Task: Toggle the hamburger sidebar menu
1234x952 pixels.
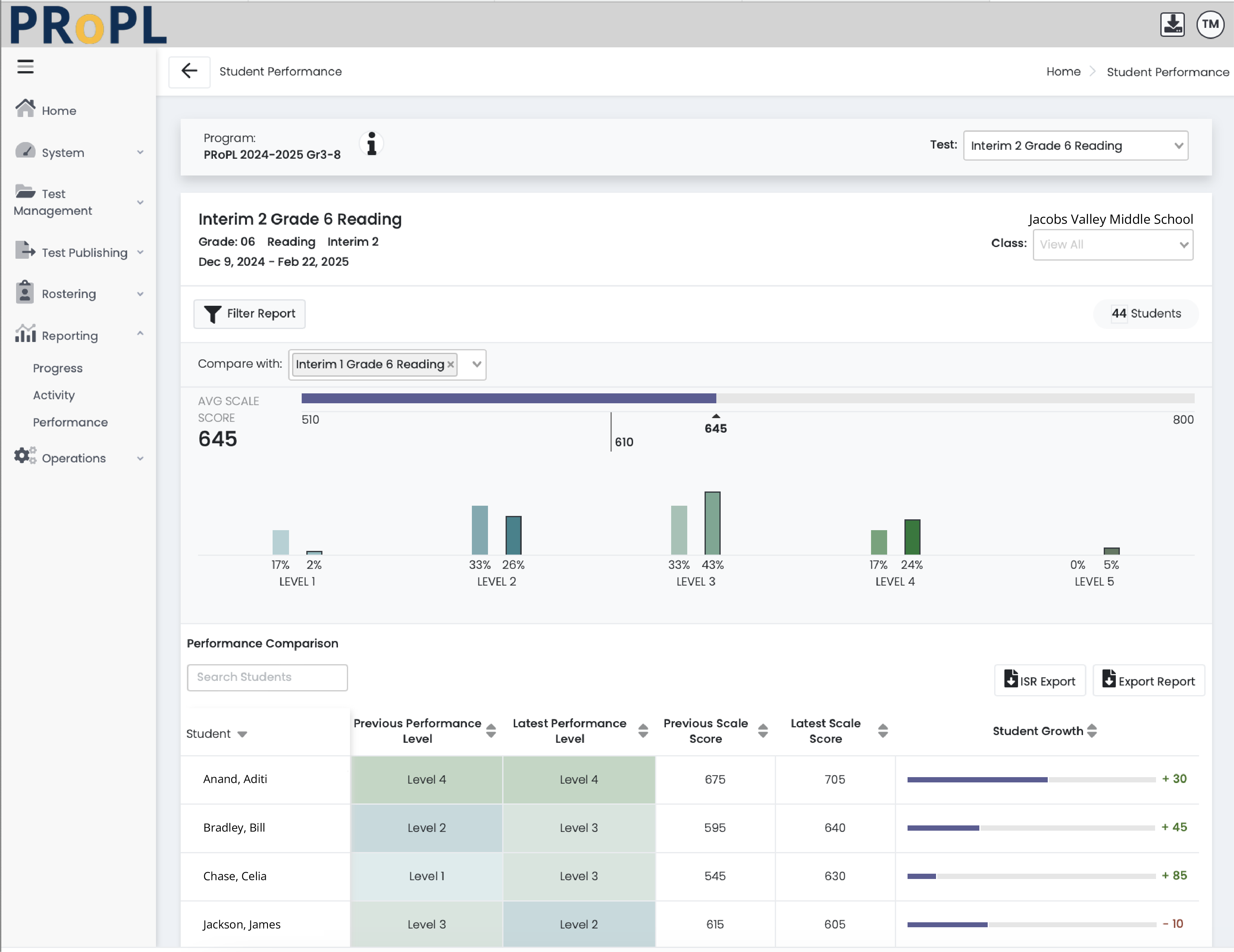Action: point(25,67)
